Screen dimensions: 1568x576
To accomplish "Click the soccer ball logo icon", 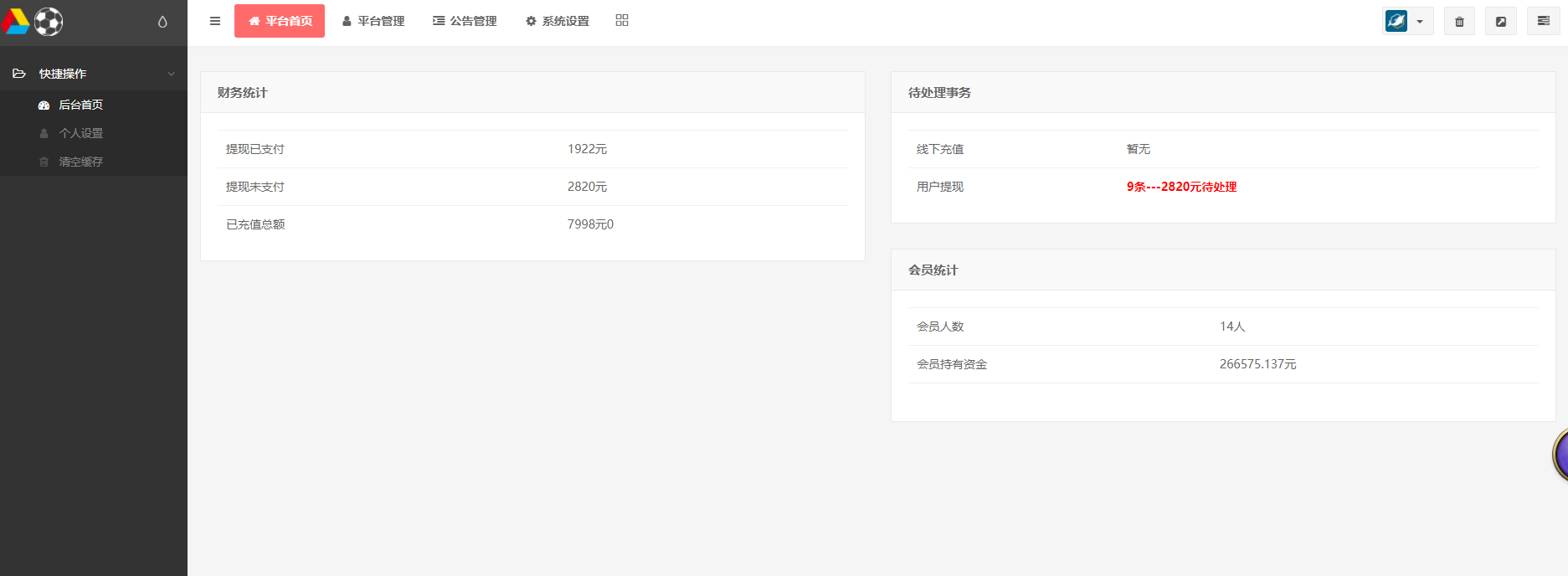I will pyautogui.click(x=49, y=22).
